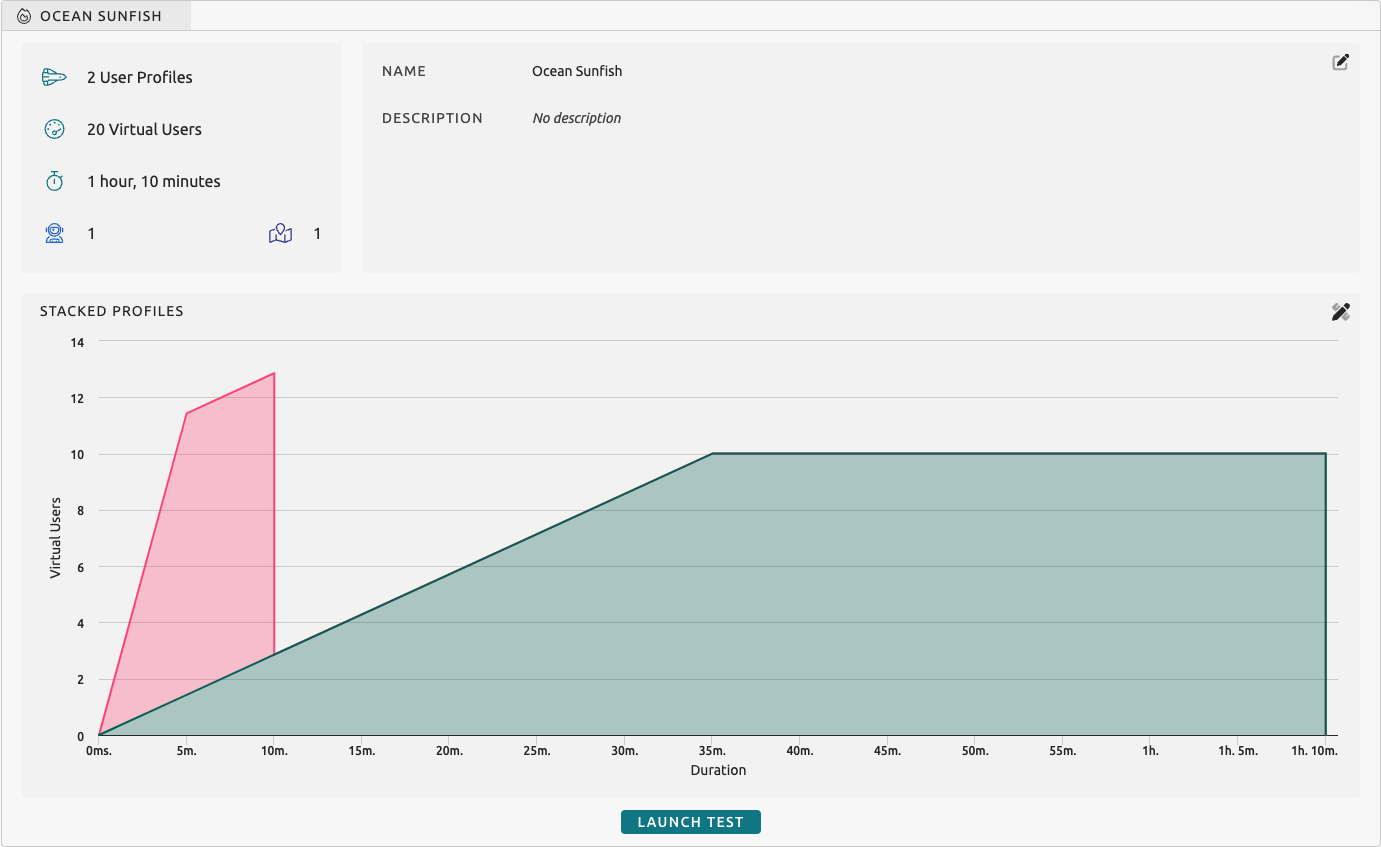Click the 1 hour, 10 minutes label
This screenshot has width=1381, height=847.
click(x=154, y=181)
